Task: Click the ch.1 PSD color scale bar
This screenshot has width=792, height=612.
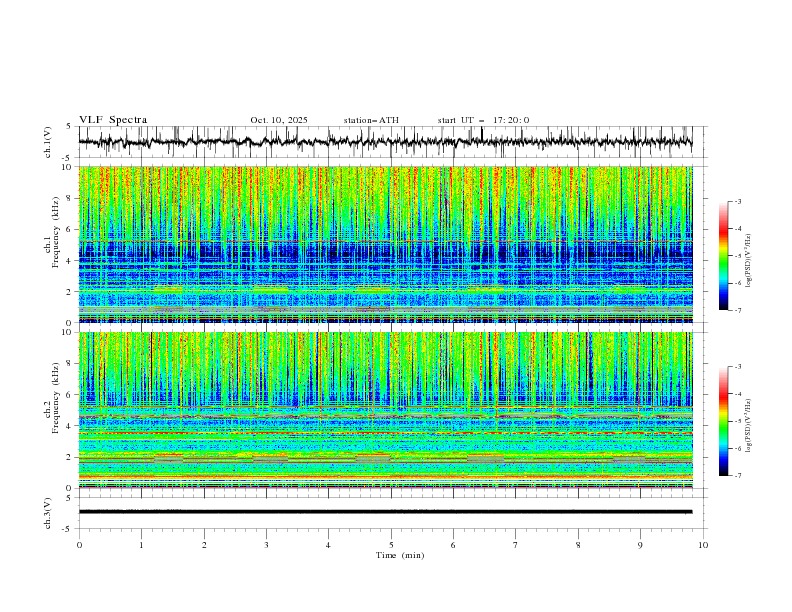Action: tap(724, 256)
